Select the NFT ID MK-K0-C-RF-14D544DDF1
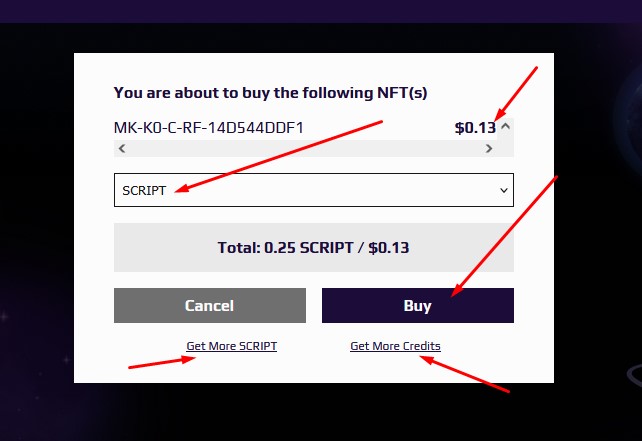 [208, 128]
